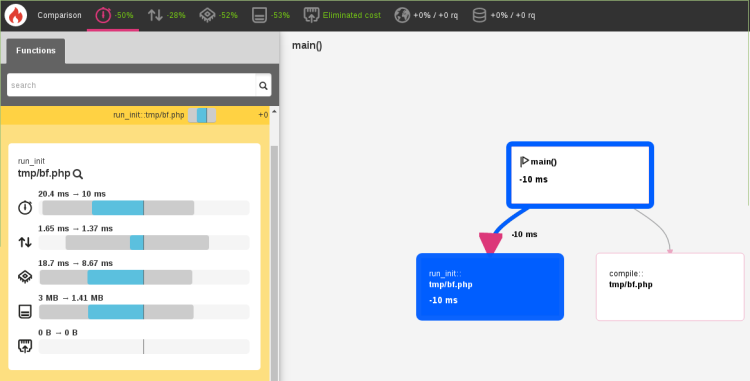Click the search magnifier button
Image resolution: width=750 pixels, height=381 pixels.
point(263,85)
